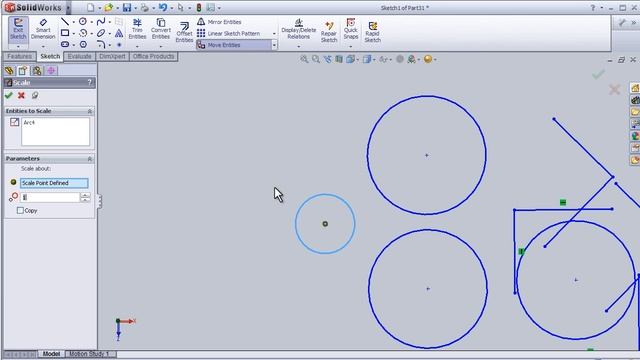
Task: Cancel Scale with red X
Action: tap(22, 96)
